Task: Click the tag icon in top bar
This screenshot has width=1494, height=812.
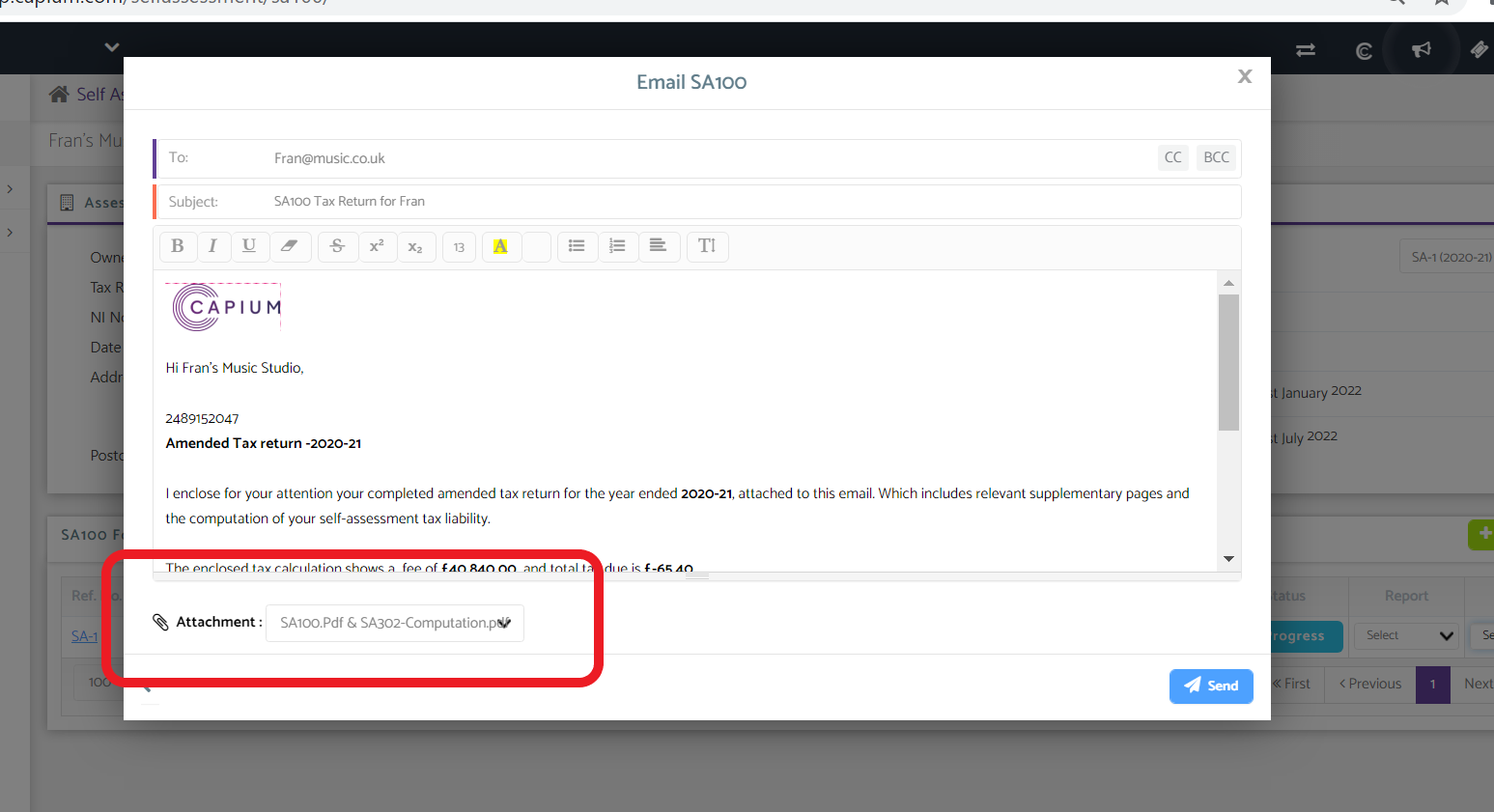Action: pyautogui.click(x=1479, y=49)
